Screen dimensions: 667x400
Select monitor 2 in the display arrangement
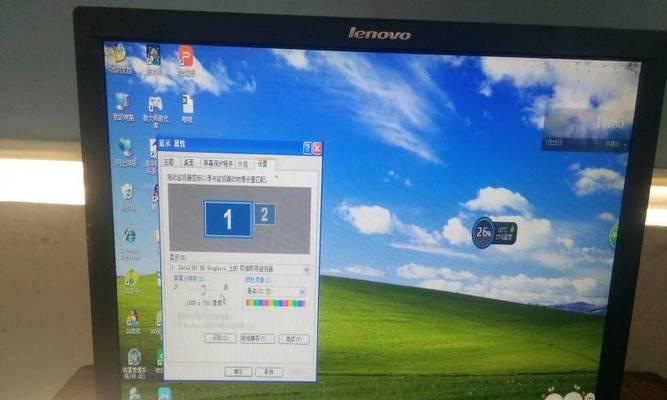[264, 214]
